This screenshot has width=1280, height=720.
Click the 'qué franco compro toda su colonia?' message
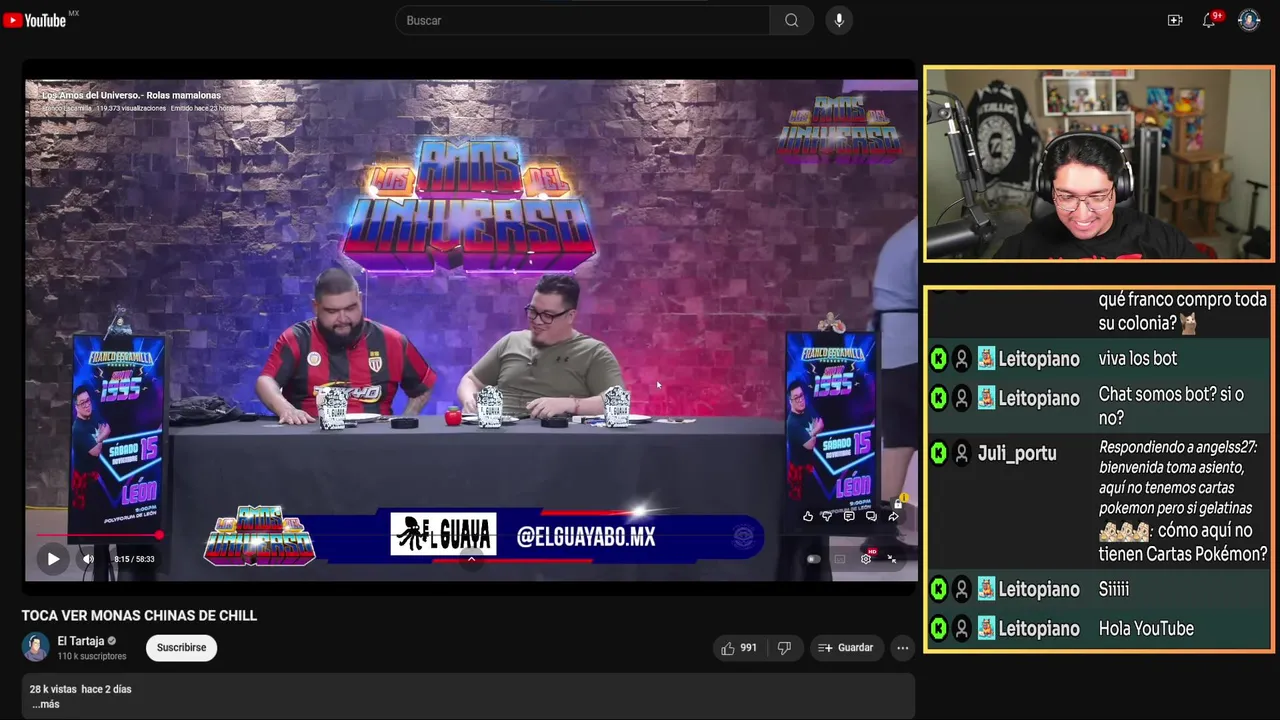(x=1182, y=311)
